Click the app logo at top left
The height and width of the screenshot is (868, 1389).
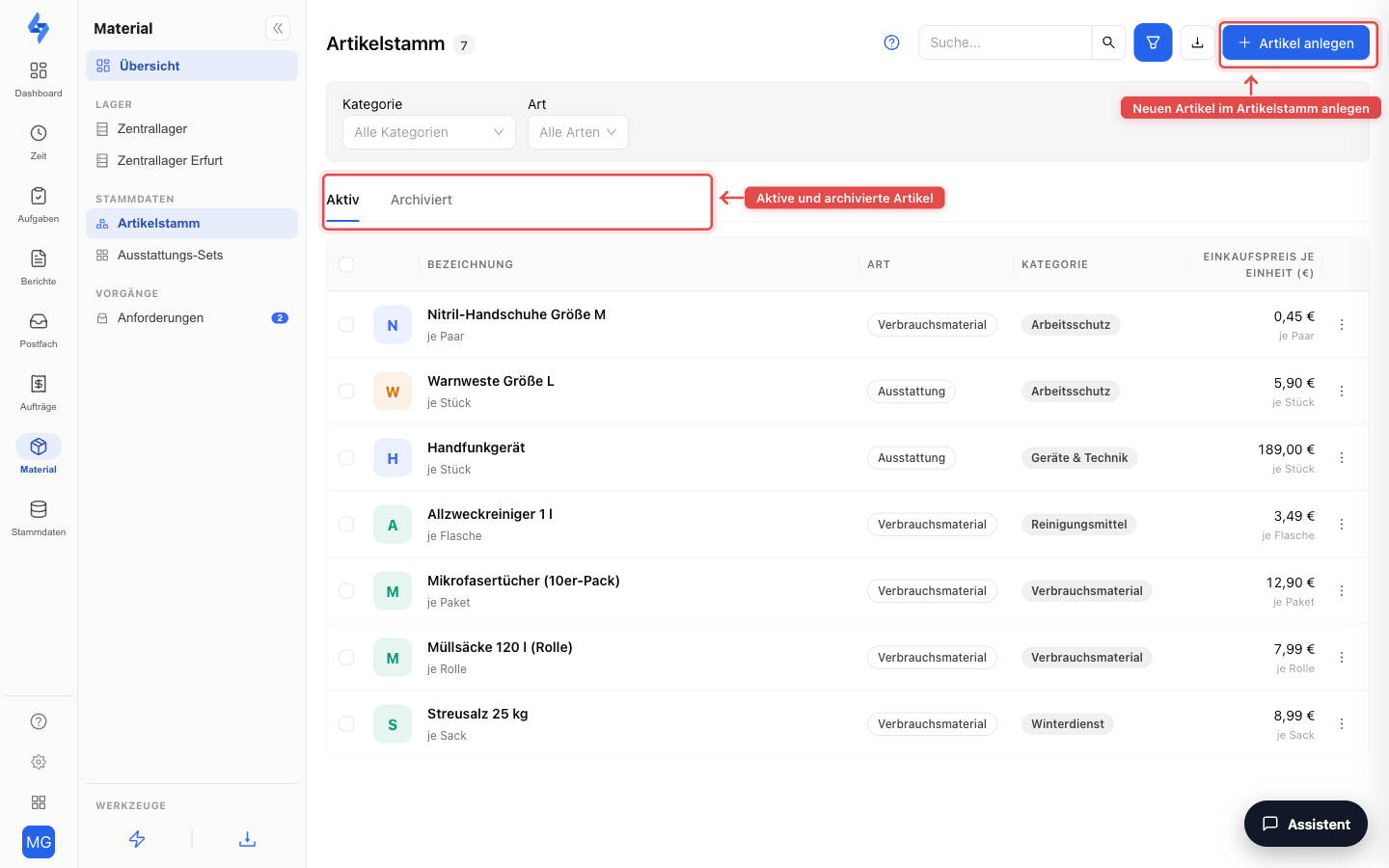pyautogui.click(x=39, y=27)
